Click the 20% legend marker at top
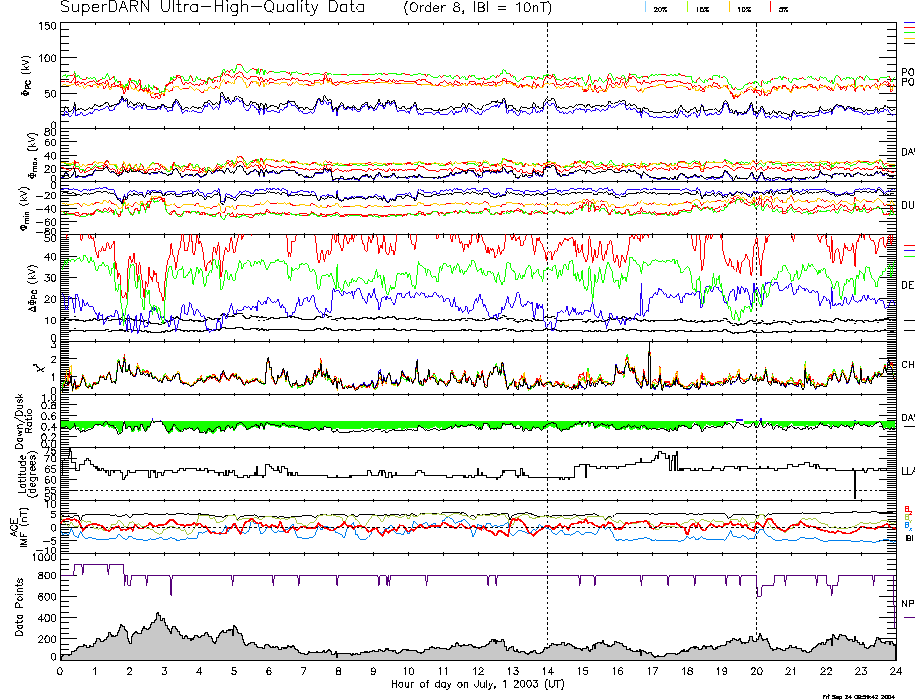 point(660,8)
